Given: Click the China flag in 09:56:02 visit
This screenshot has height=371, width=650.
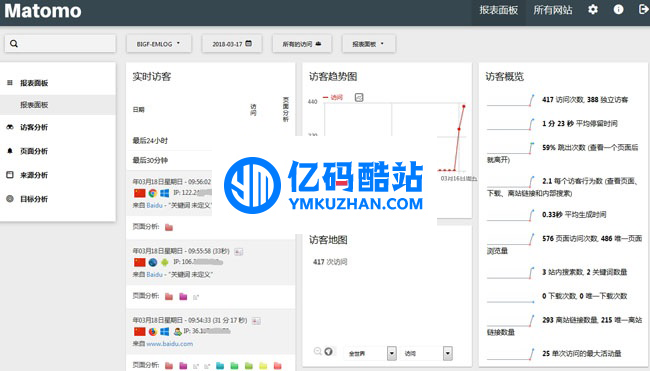Looking at the screenshot, I should tap(140, 193).
